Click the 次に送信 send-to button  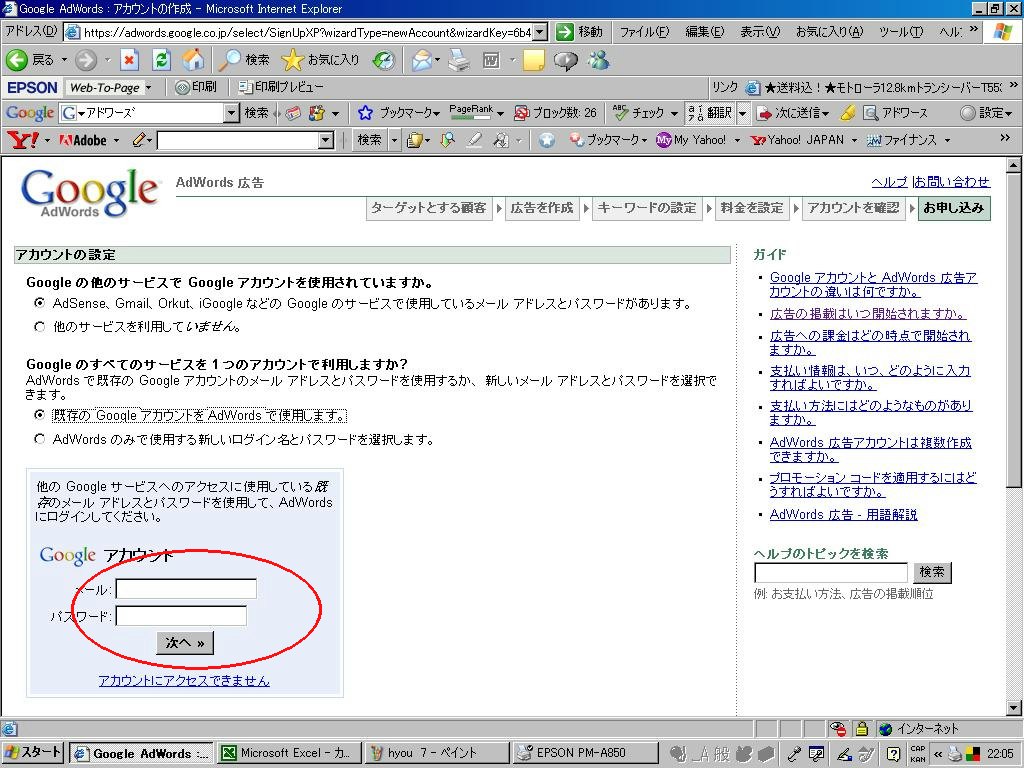(793, 113)
